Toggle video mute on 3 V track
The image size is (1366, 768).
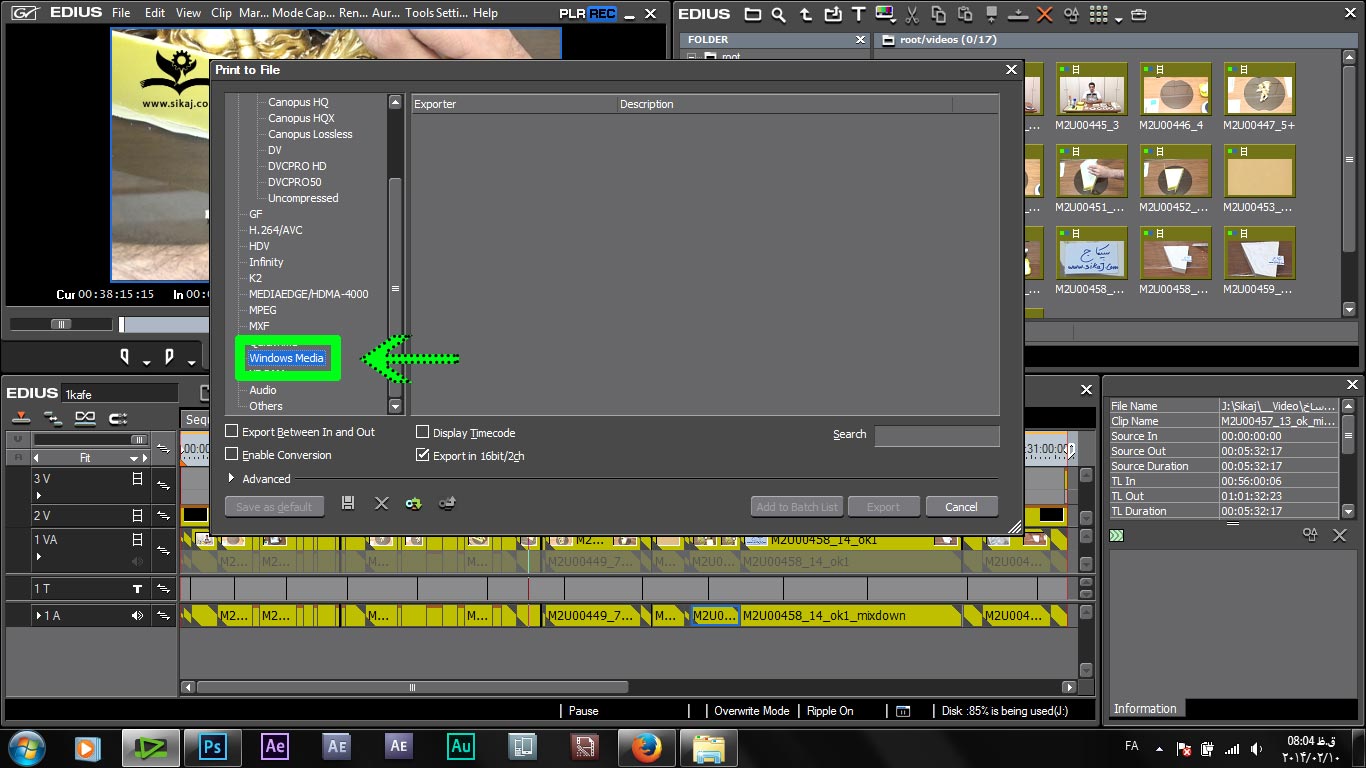pos(138,479)
